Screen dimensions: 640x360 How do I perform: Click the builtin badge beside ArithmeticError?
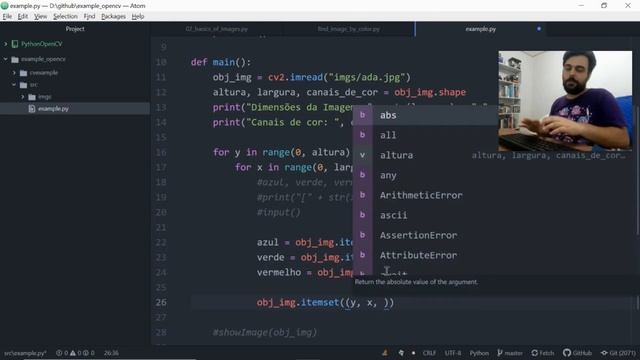362,195
